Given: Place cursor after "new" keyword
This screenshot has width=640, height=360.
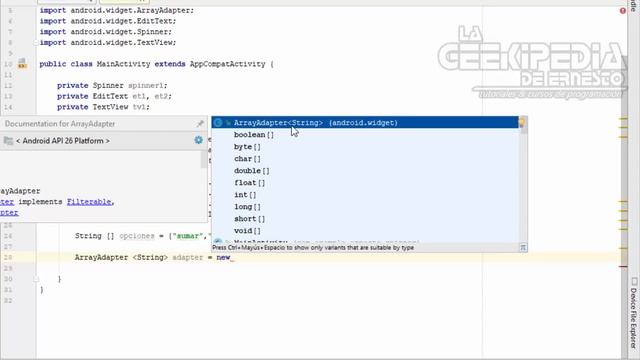Looking at the screenshot, I should (231, 258).
